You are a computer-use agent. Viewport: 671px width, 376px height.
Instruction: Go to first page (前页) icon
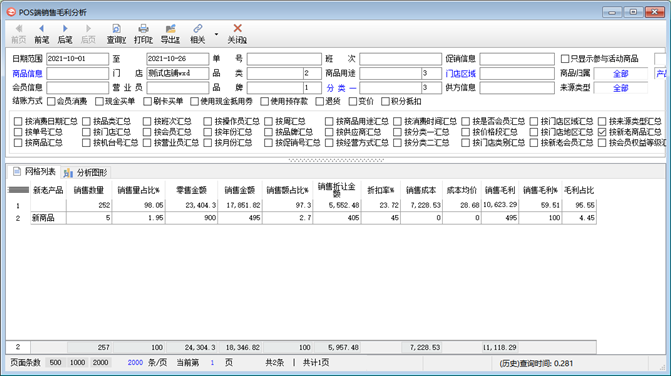point(19,29)
